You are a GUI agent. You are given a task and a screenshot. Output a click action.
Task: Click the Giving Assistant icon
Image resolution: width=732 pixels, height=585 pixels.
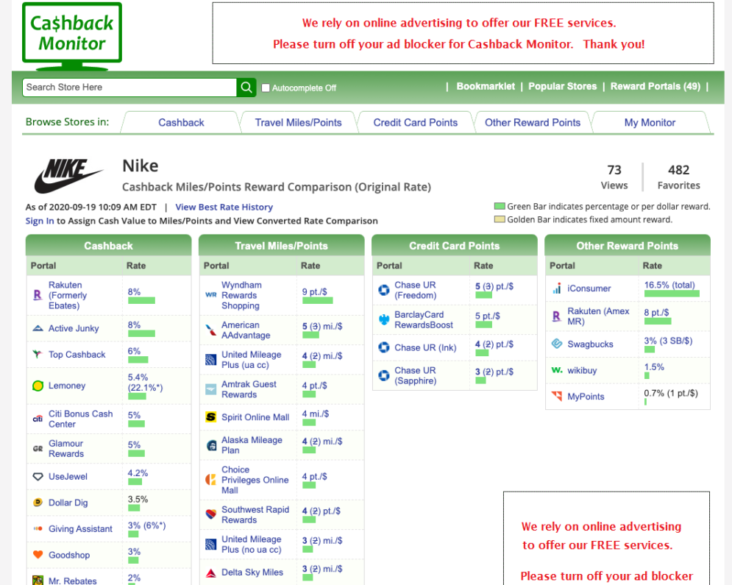[38, 529]
